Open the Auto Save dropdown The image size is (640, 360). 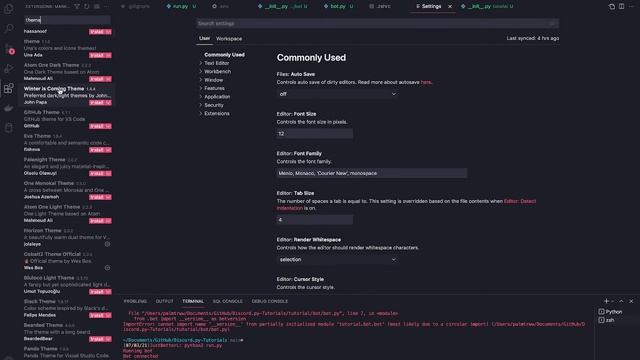(x=337, y=94)
